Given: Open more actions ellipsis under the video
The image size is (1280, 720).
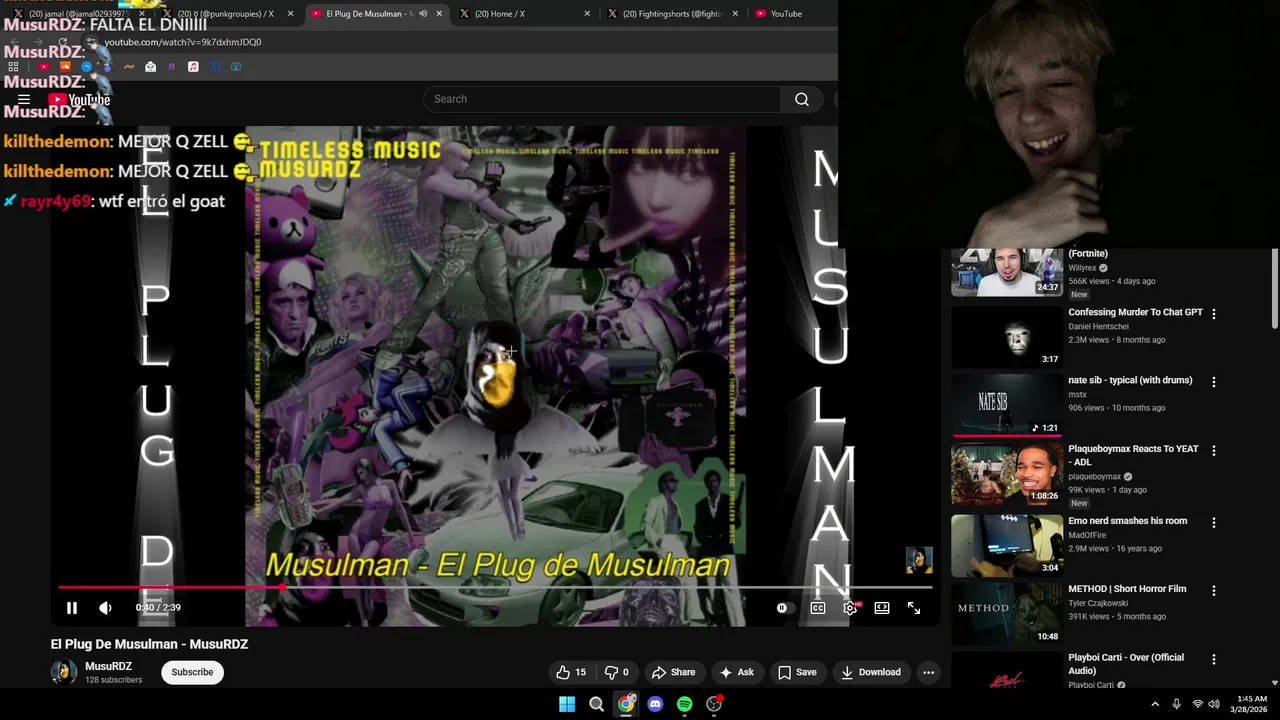Looking at the screenshot, I should (x=928, y=672).
